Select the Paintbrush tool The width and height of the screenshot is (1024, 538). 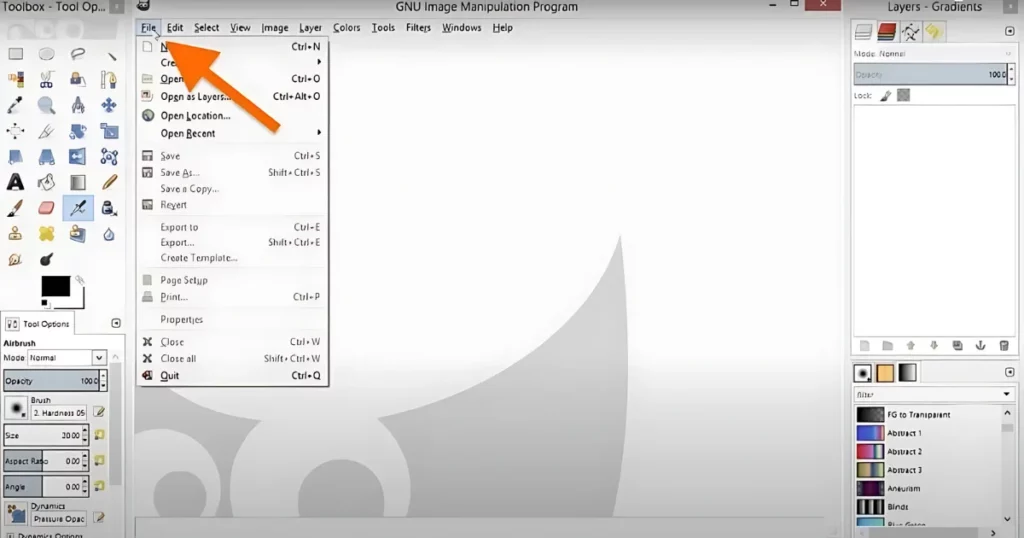coord(16,208)
